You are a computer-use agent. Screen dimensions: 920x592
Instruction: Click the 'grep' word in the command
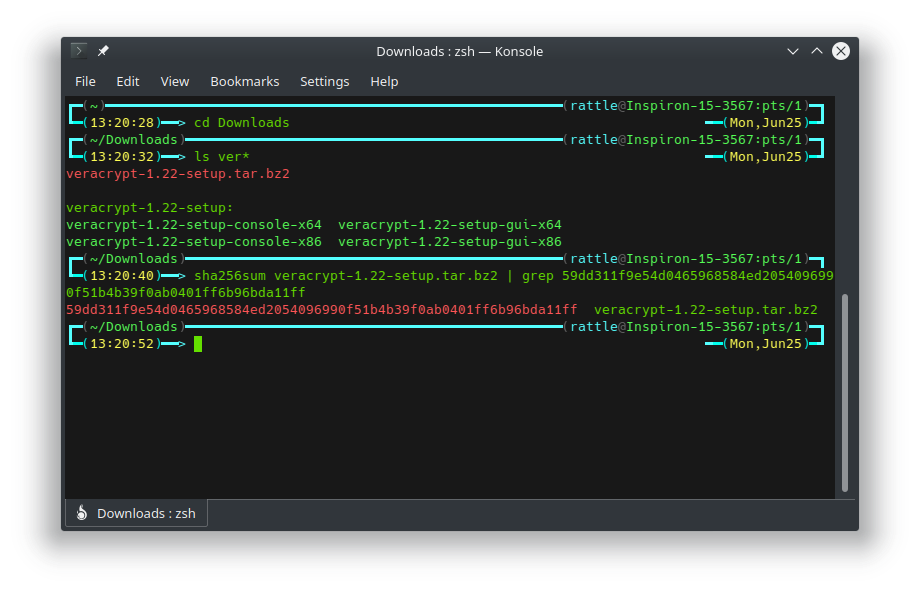coord(538,276)
